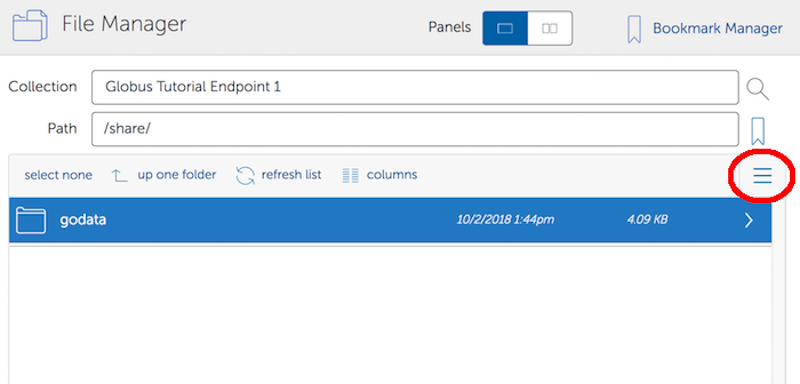Click the up one folder label

coord(177,175)
